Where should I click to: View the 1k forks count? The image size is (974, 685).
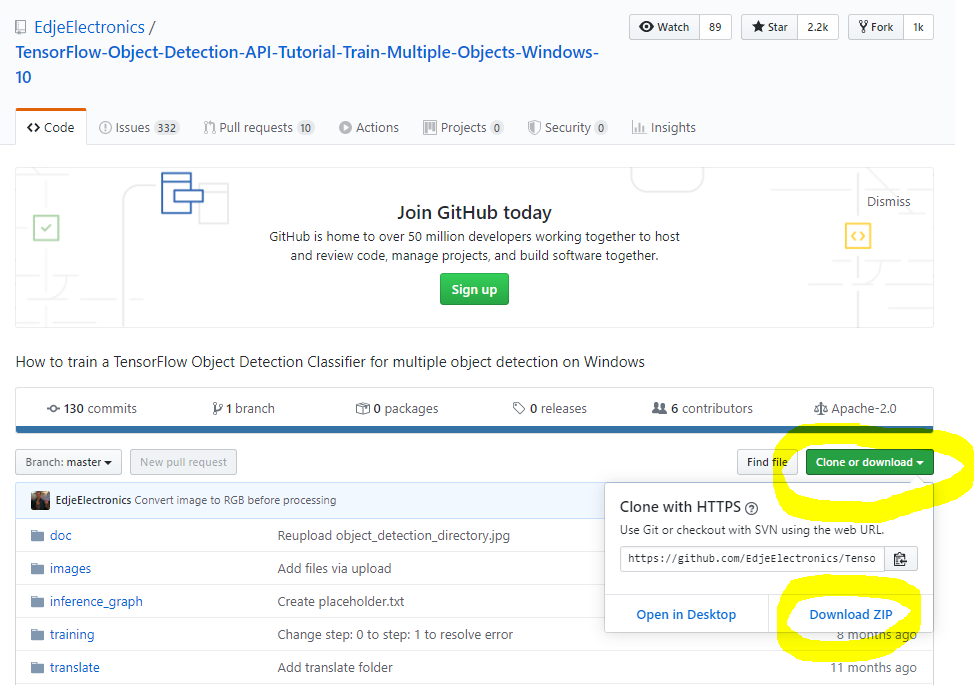pos(918,27)
